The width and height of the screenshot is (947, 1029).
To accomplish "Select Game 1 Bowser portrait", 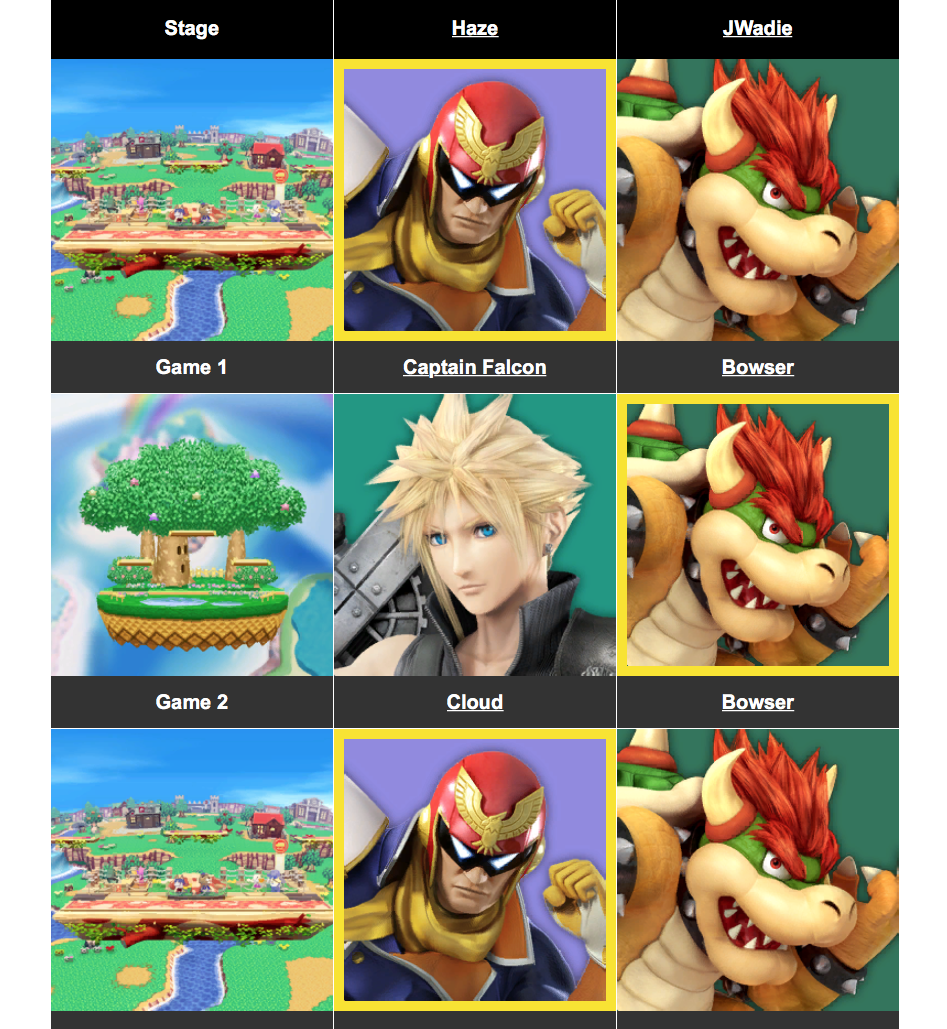I will coord(757,200).
